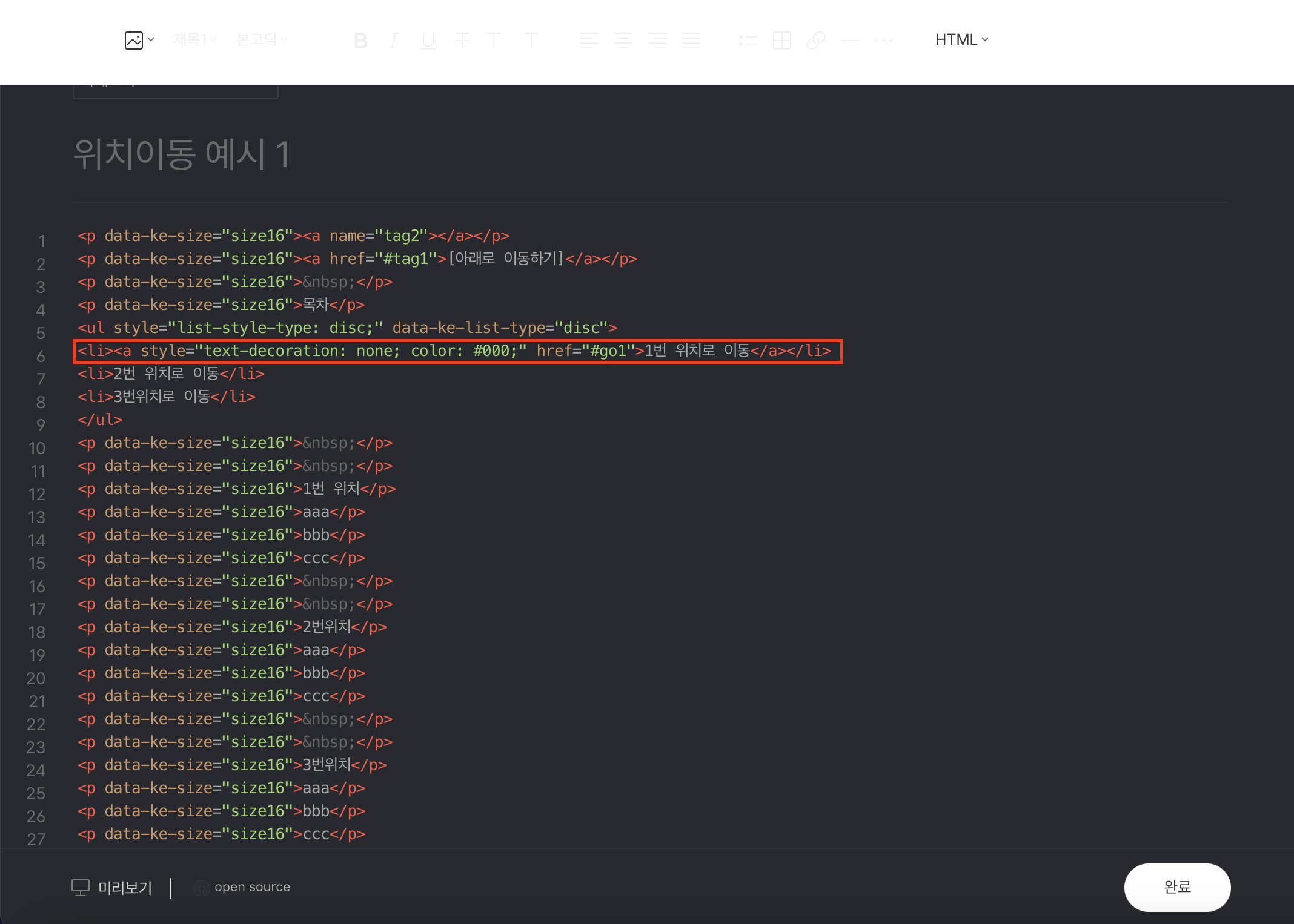Click the title field 위치이동 예시 1
The width and height of the screenshot is (1294, 924).
(182, 154)
